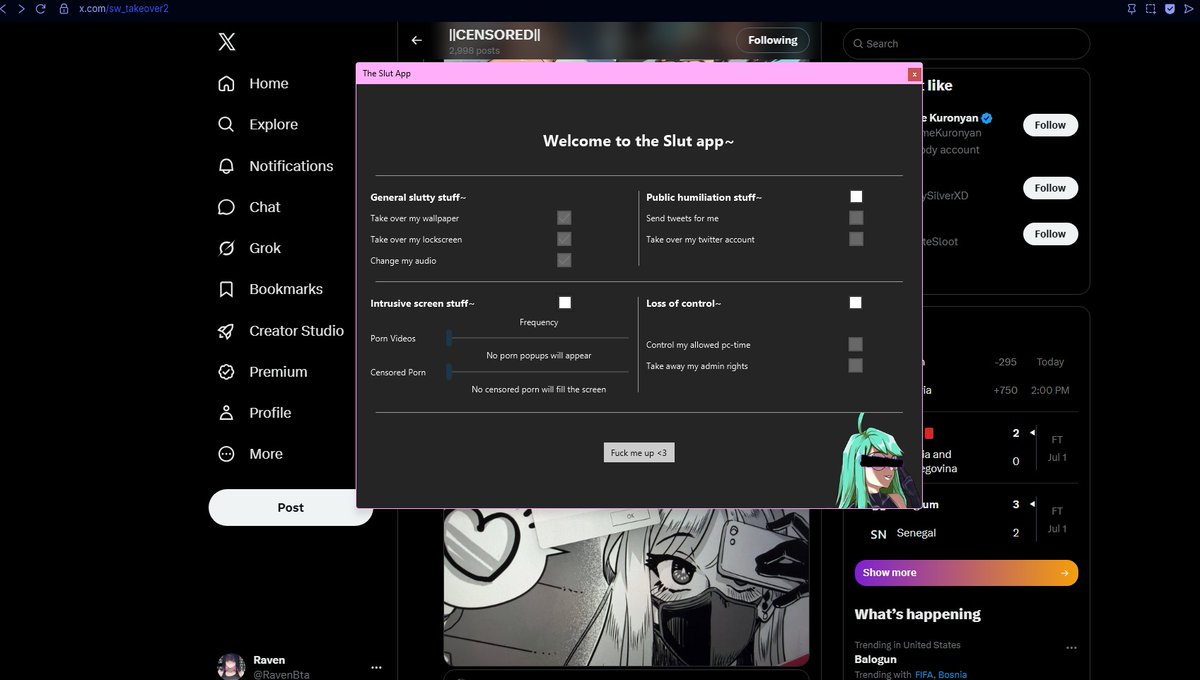Click the Censored Porn frequency slider
The height and width of the screenshot is (680, 1200).
click(x=538, y=372)
